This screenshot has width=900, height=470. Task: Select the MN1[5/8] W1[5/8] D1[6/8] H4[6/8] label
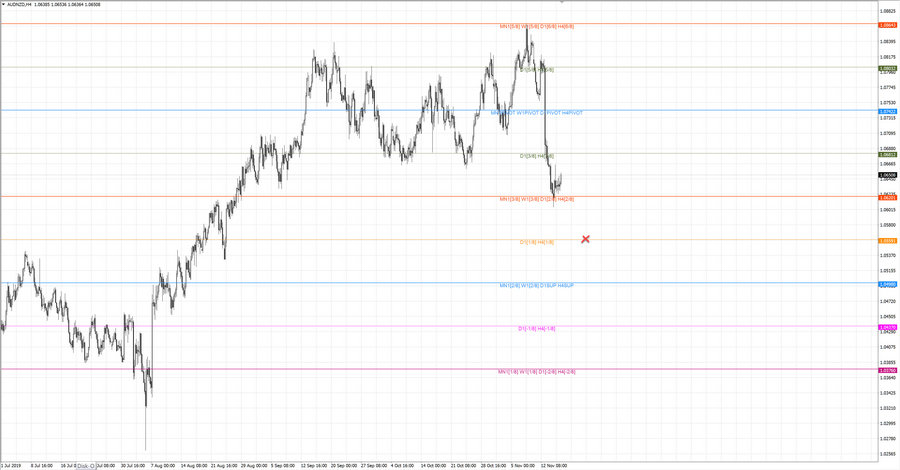(x=537, y=26)
